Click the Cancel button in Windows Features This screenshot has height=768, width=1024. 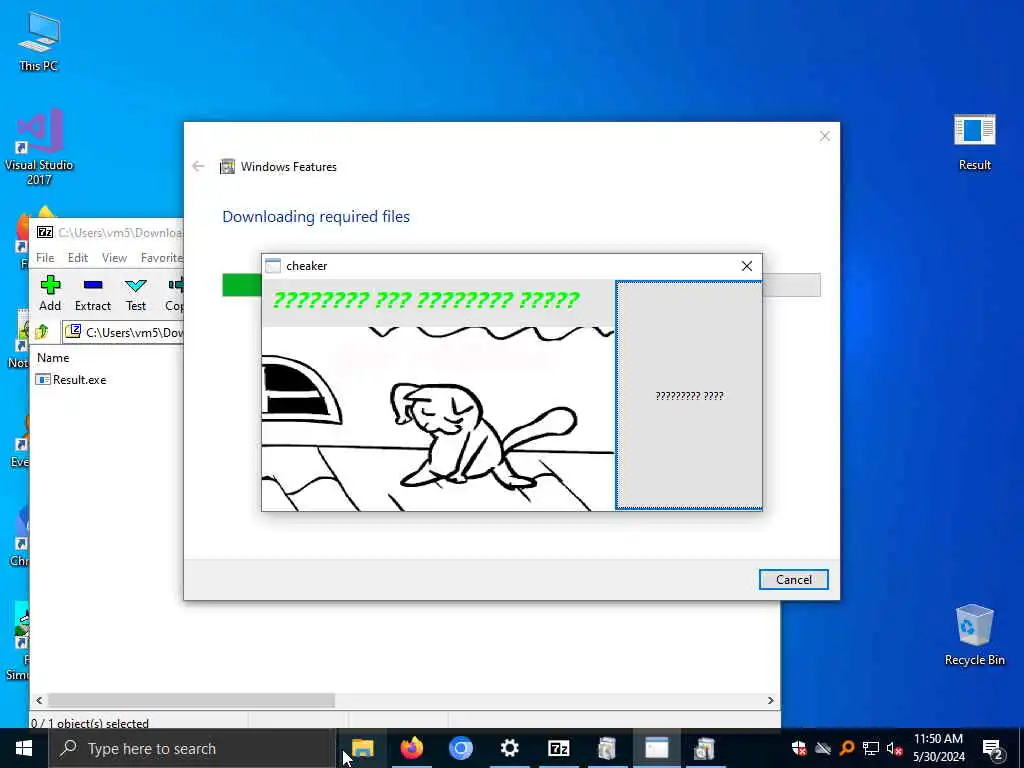[793, 579]
